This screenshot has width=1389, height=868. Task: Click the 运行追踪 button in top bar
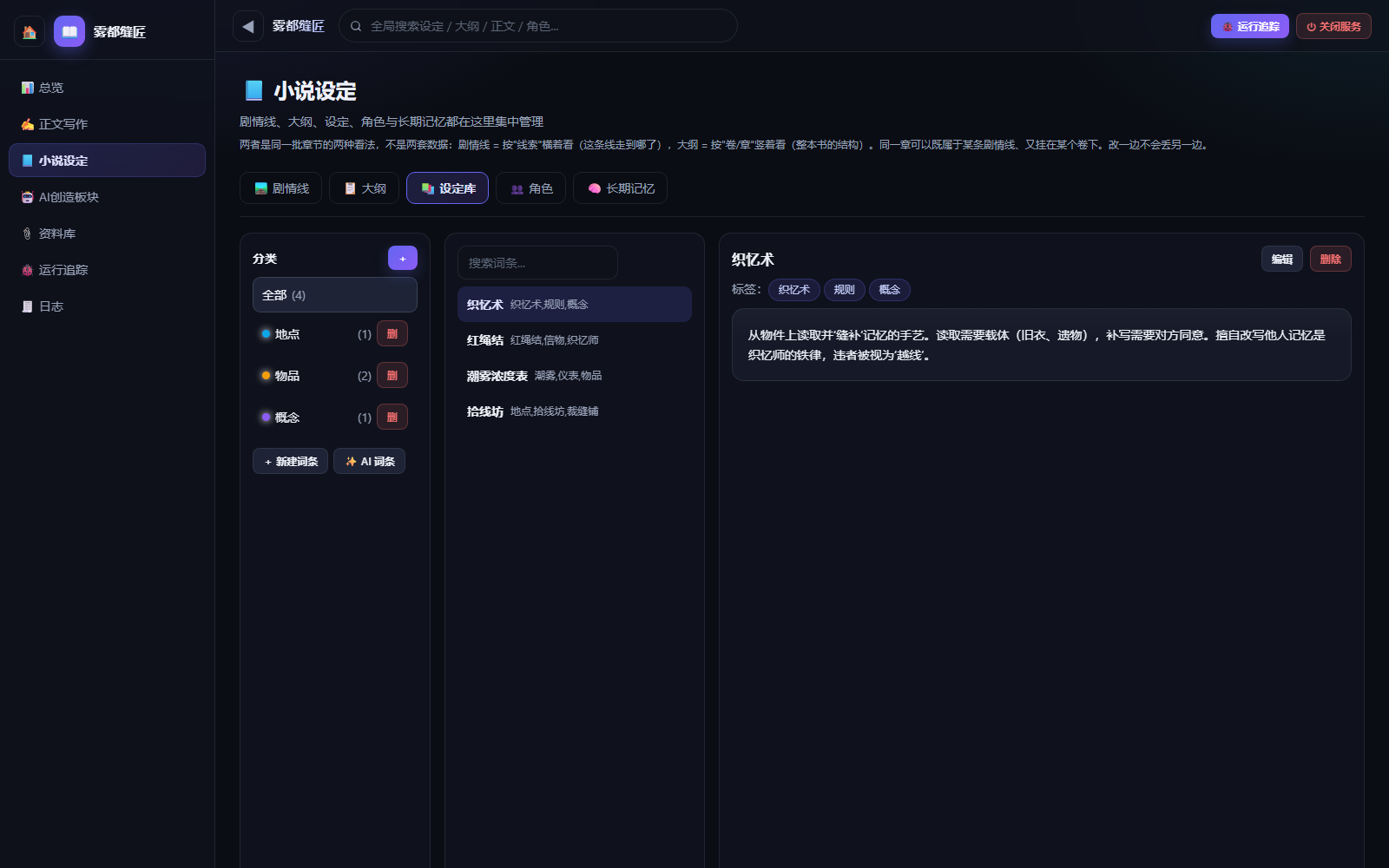(1250, 26)
